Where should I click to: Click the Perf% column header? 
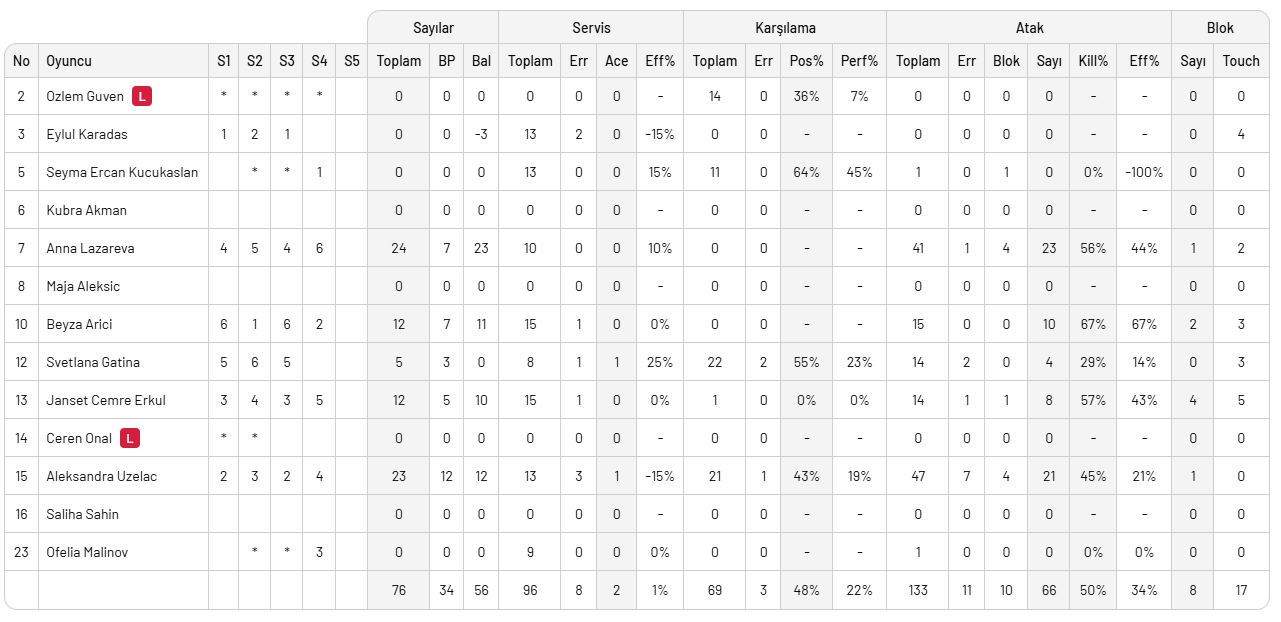tap(859, 61)
